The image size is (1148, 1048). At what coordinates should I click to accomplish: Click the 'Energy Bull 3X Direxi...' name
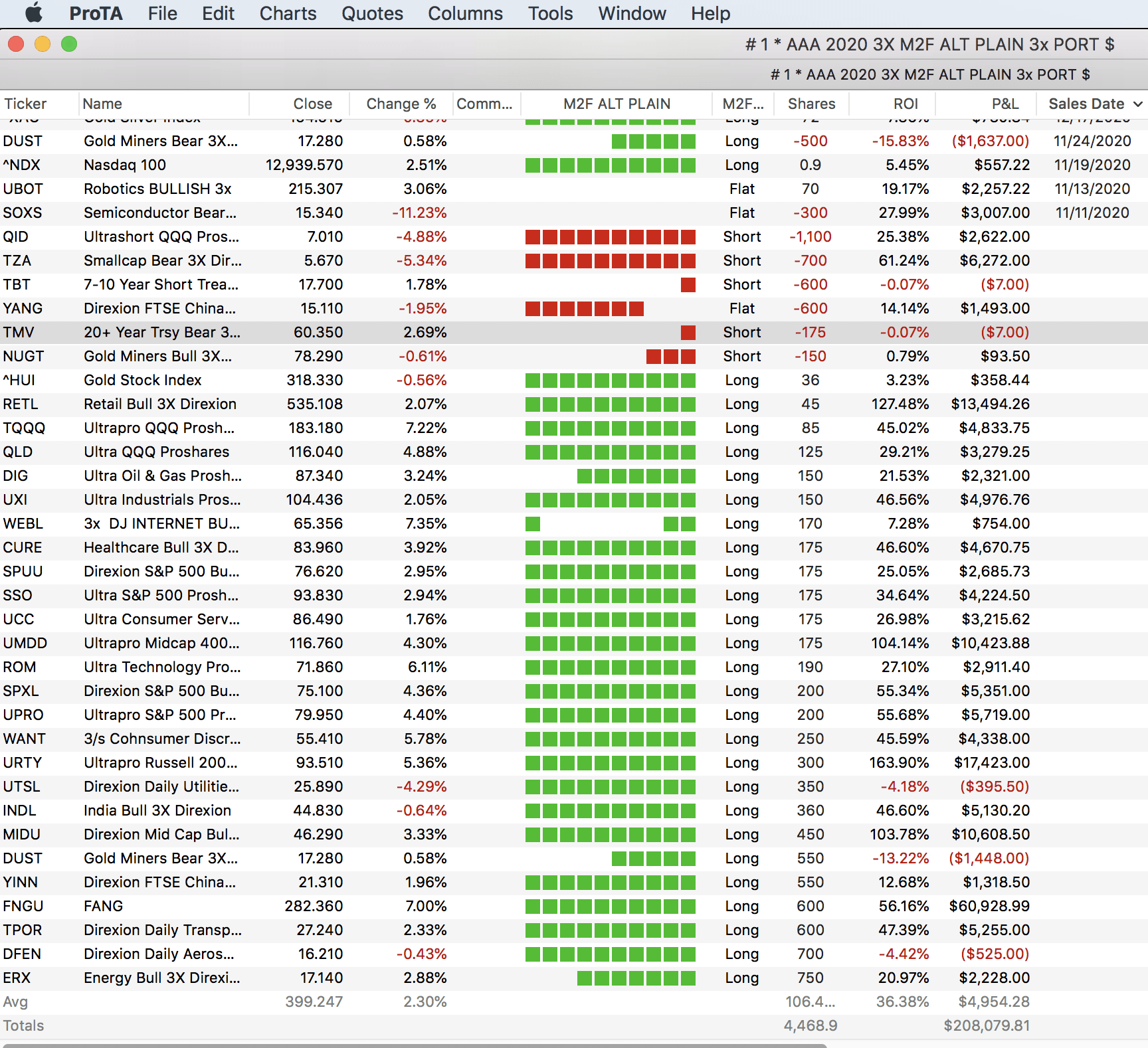(162, 978)
